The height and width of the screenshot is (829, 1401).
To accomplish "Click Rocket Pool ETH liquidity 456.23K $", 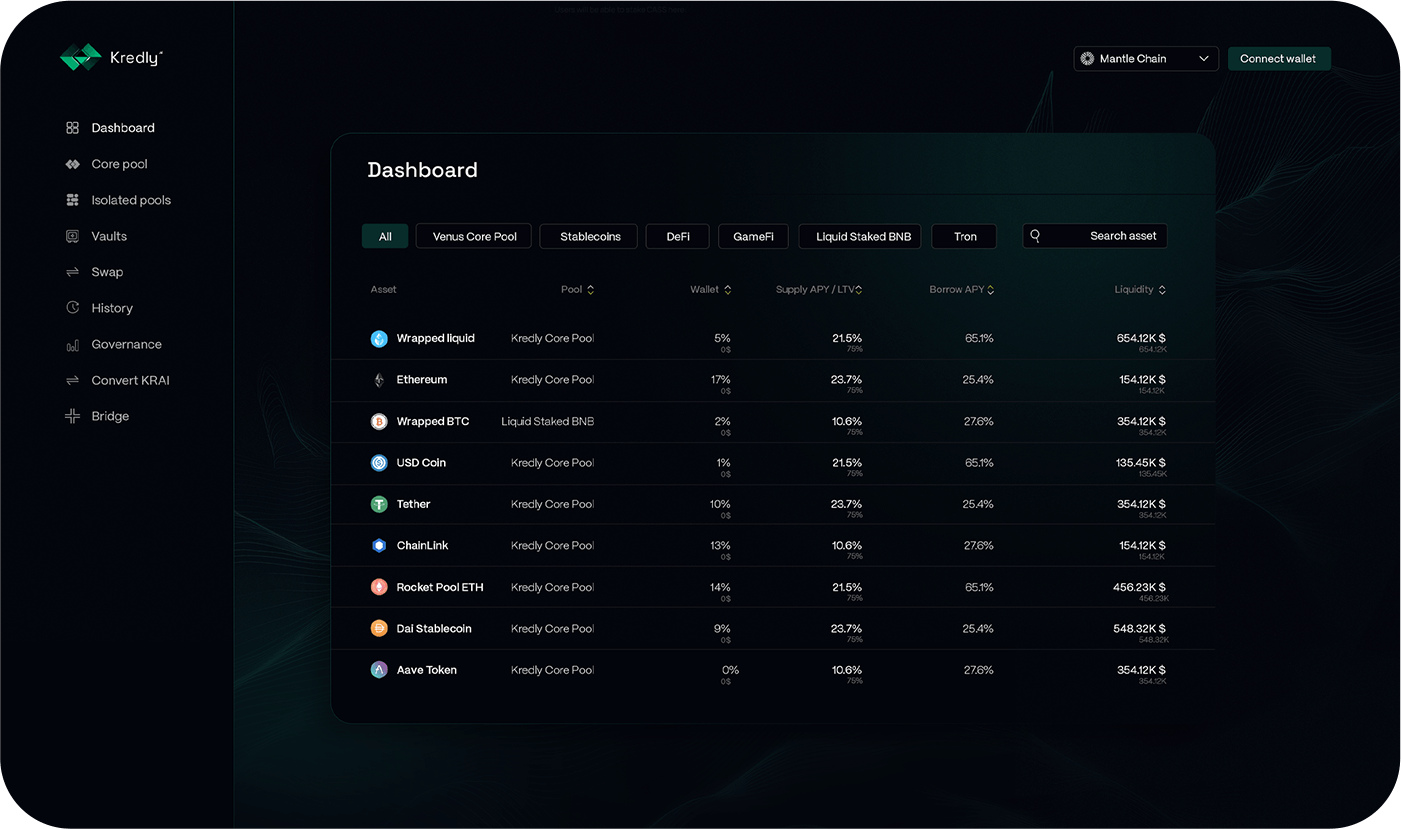I will (x=1140, y=588).
